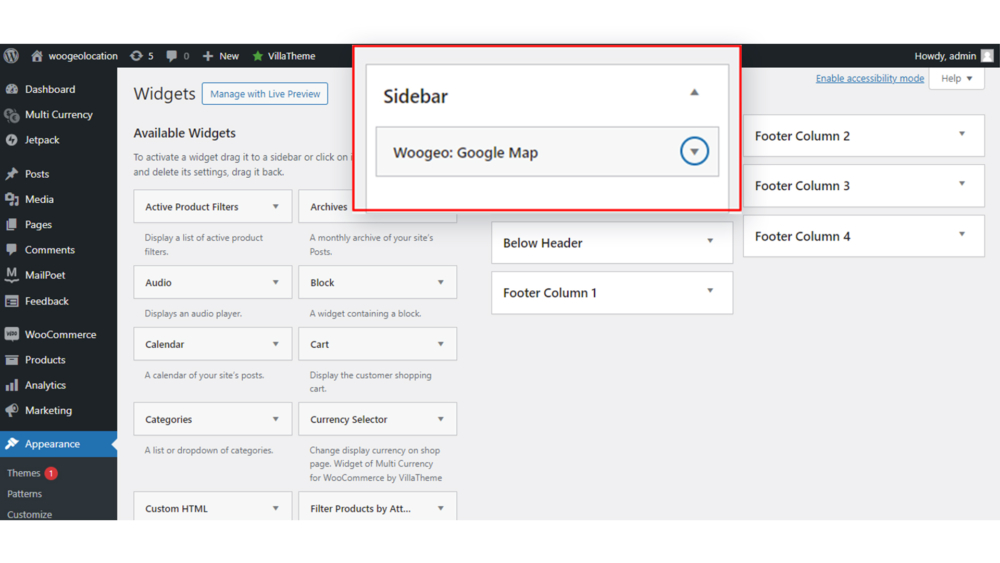Screen dimensions: 1000x563
Task: Click the Comments sidebar icon
Action: 11,250
